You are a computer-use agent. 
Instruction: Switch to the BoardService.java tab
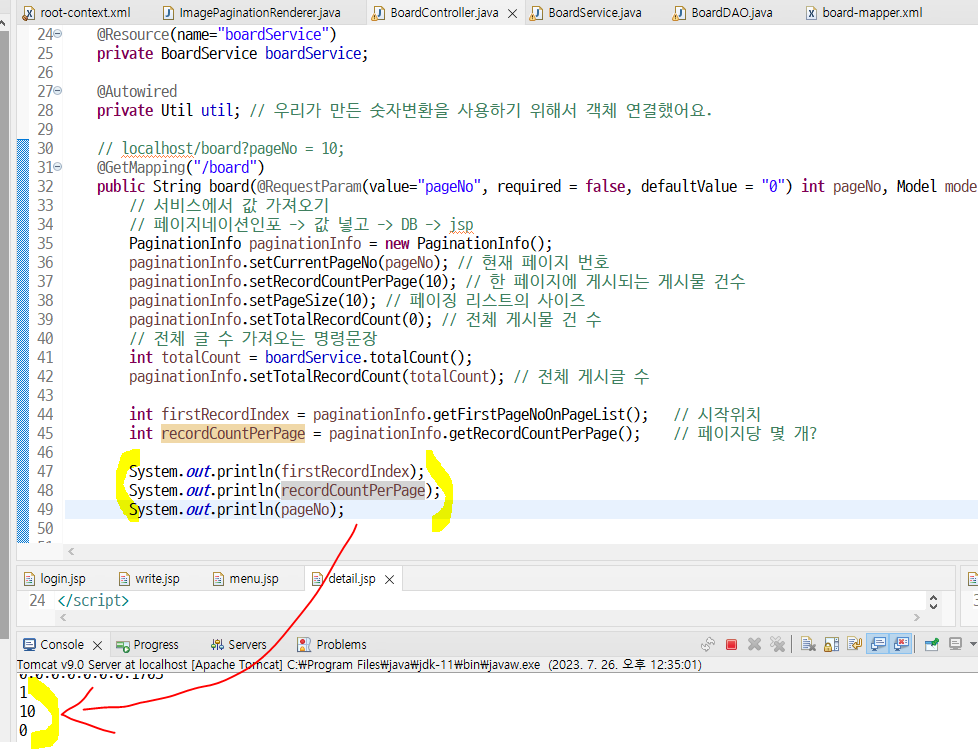coord(586,12)
